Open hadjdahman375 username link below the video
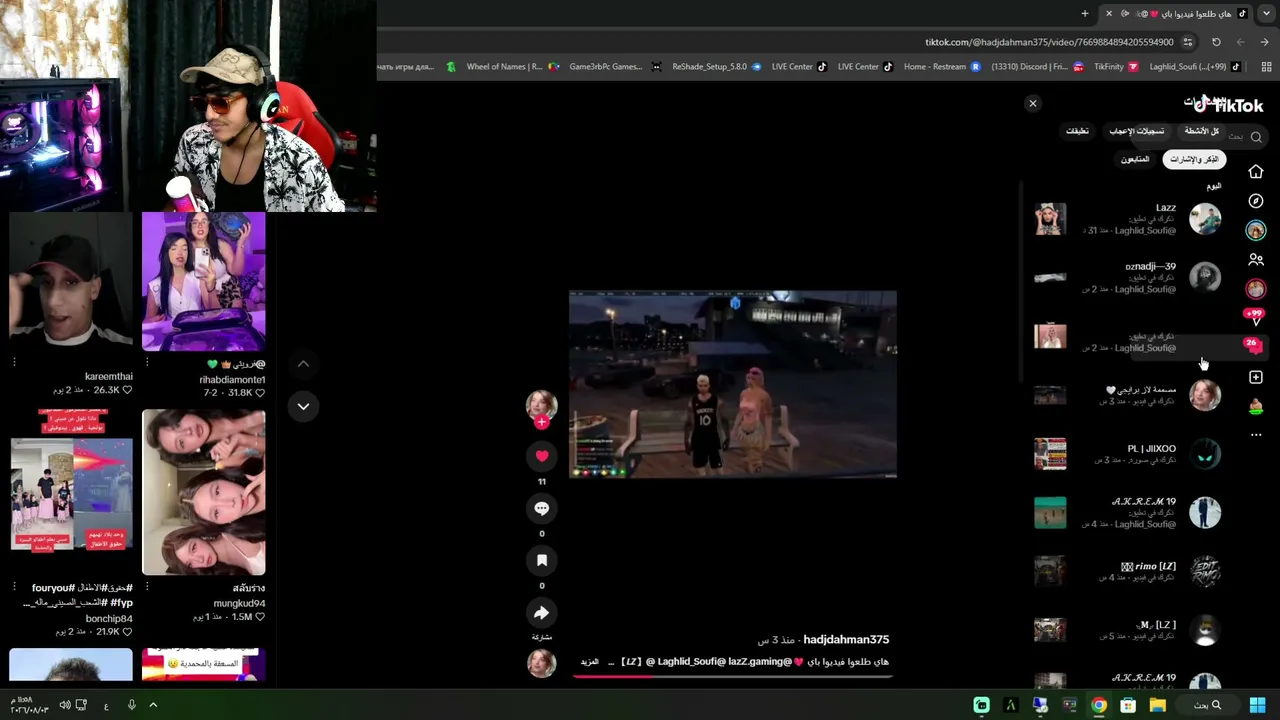This screenshot has width=1280, height=720. point(846,640)
